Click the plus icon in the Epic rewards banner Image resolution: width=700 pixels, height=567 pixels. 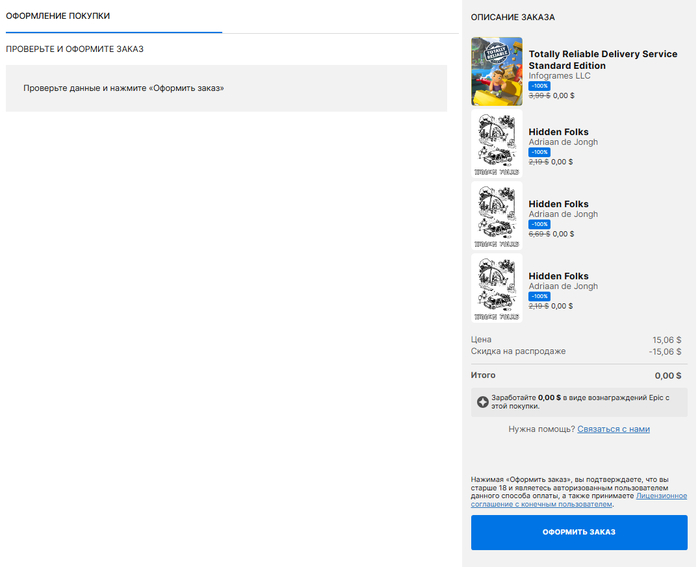pos(483,402)
